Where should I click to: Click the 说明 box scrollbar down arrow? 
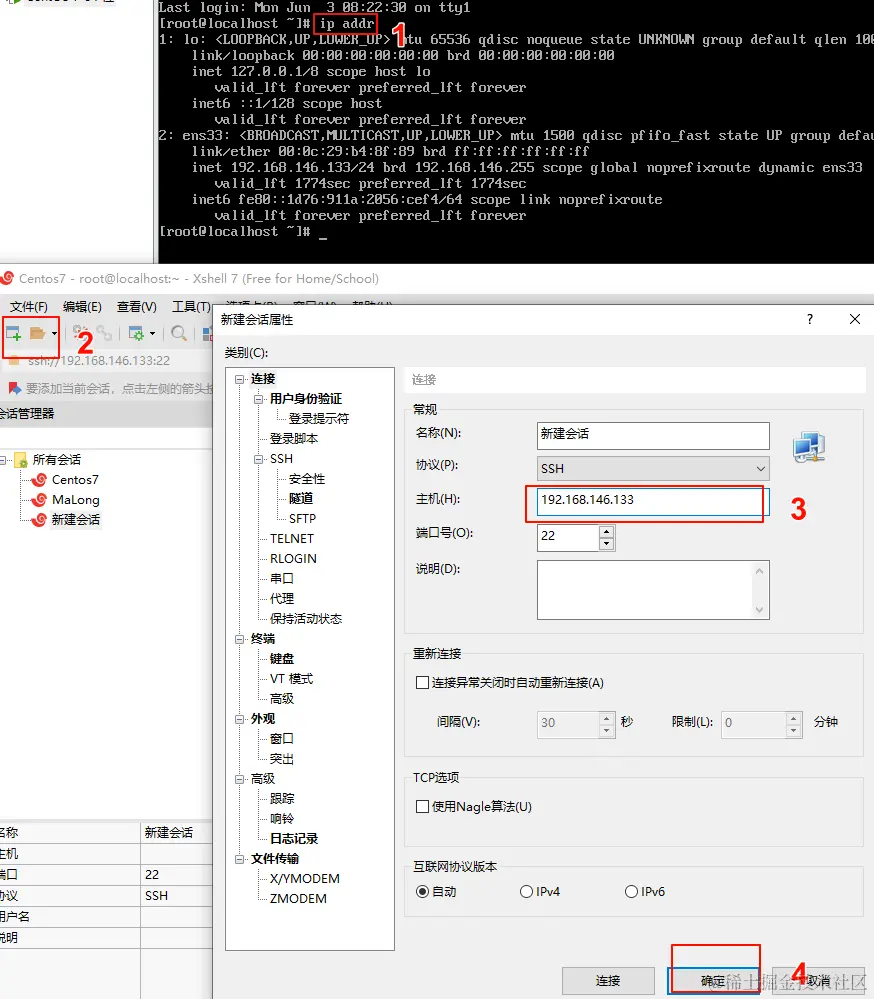[x=759, y=610]
